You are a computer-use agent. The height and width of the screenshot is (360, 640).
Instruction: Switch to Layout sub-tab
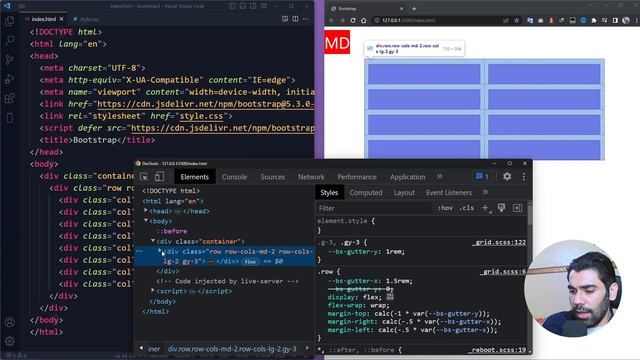[404, 193]
